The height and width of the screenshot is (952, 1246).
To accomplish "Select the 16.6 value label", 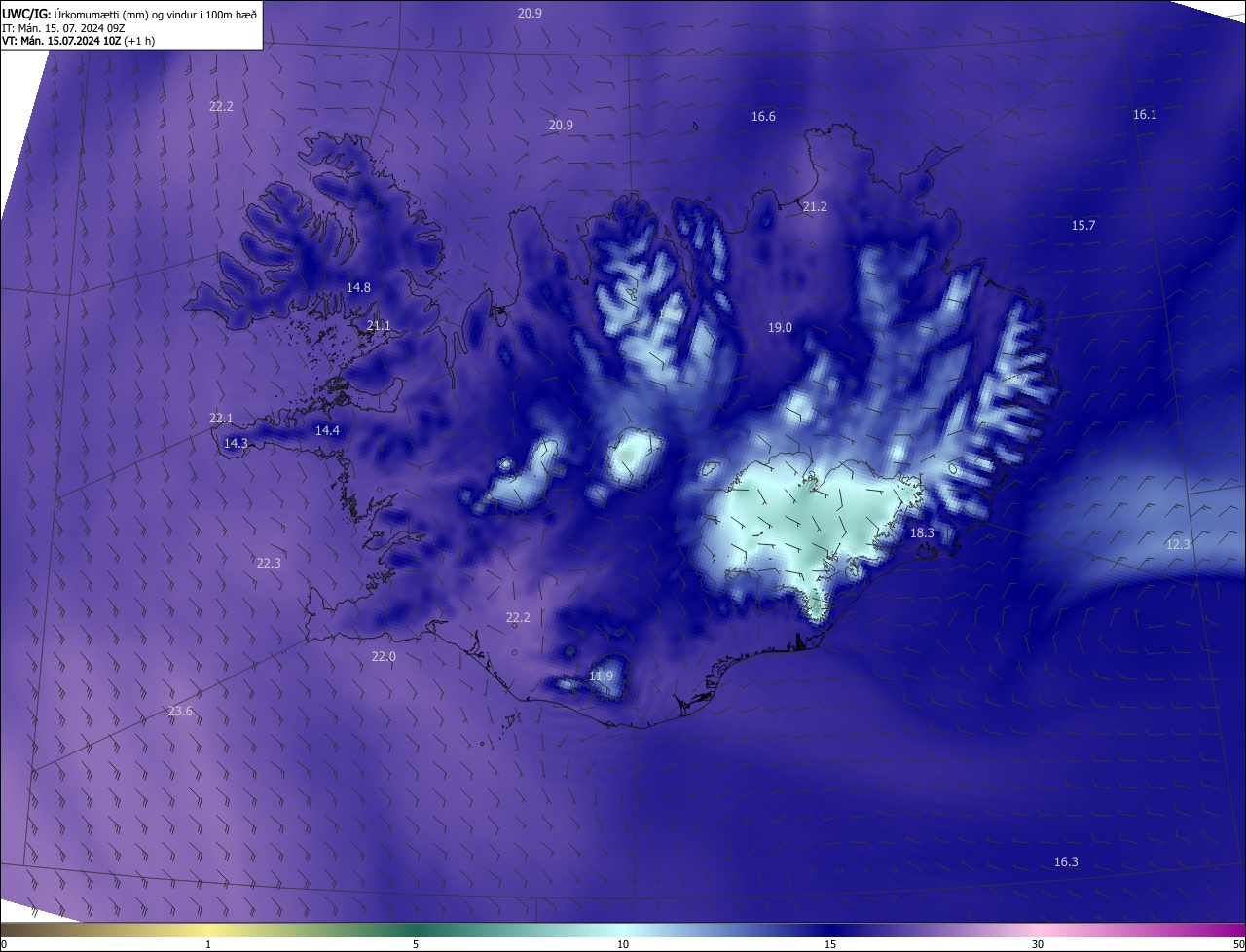I will (x=763, y=117).
